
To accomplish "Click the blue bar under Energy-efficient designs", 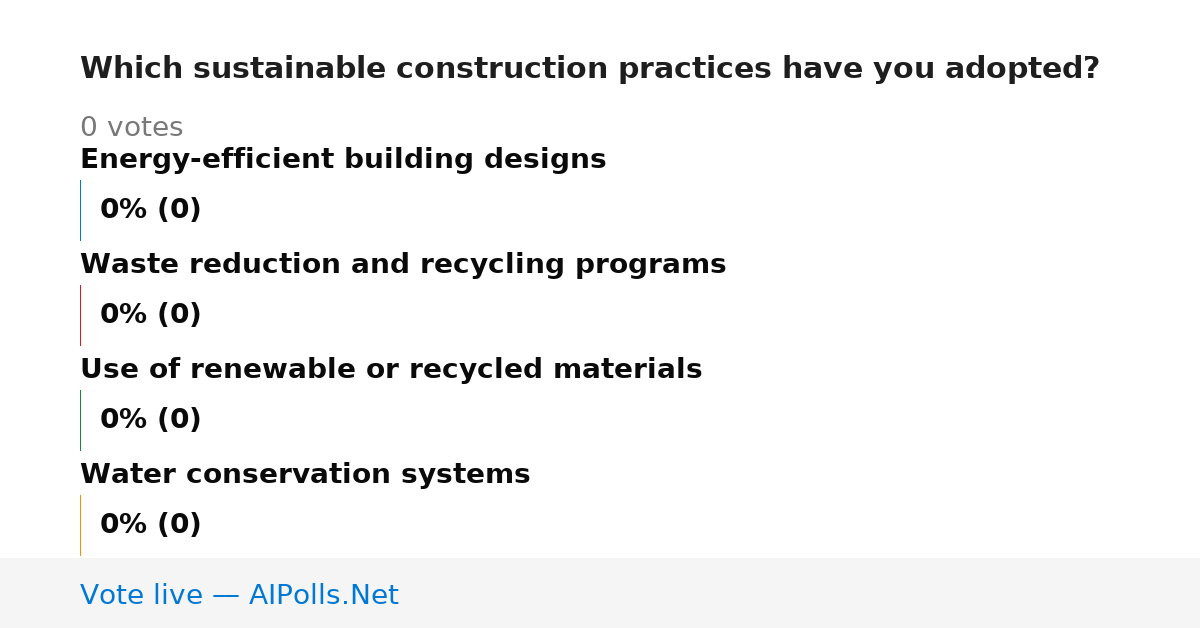I will 80,210.
